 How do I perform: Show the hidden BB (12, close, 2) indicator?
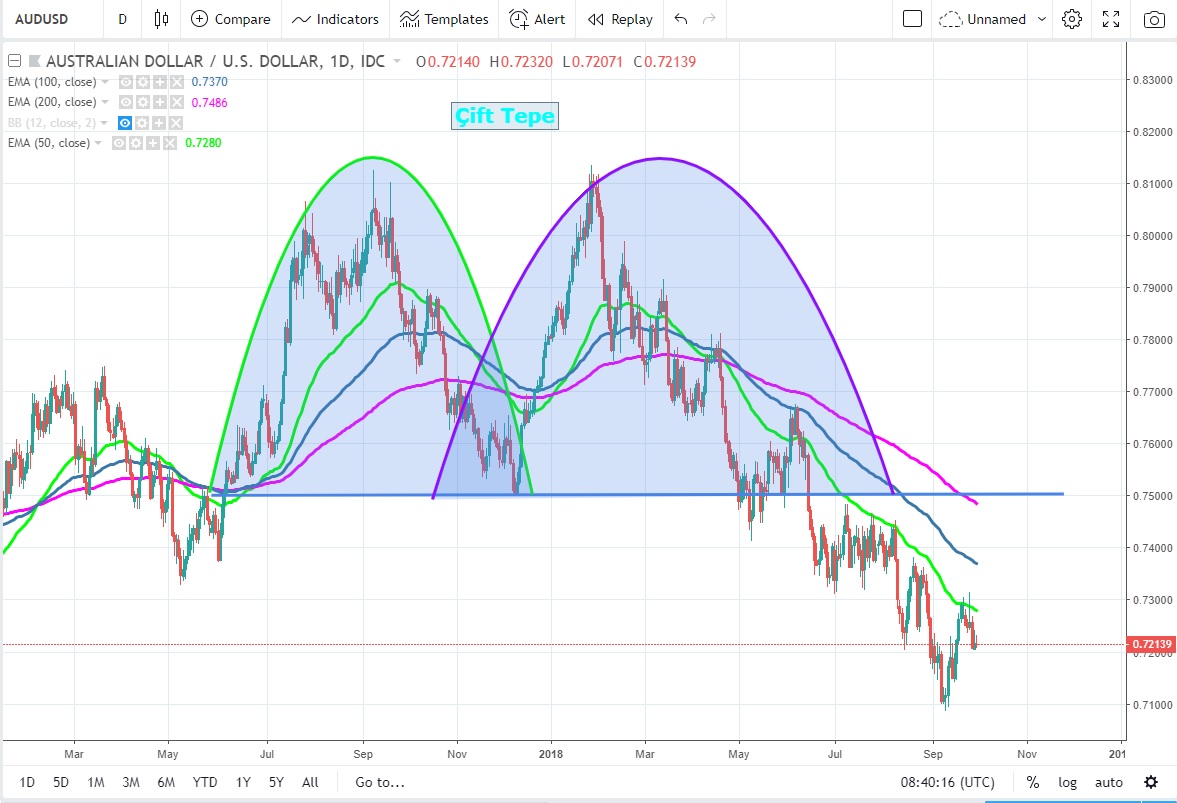[x=126, y=123]
